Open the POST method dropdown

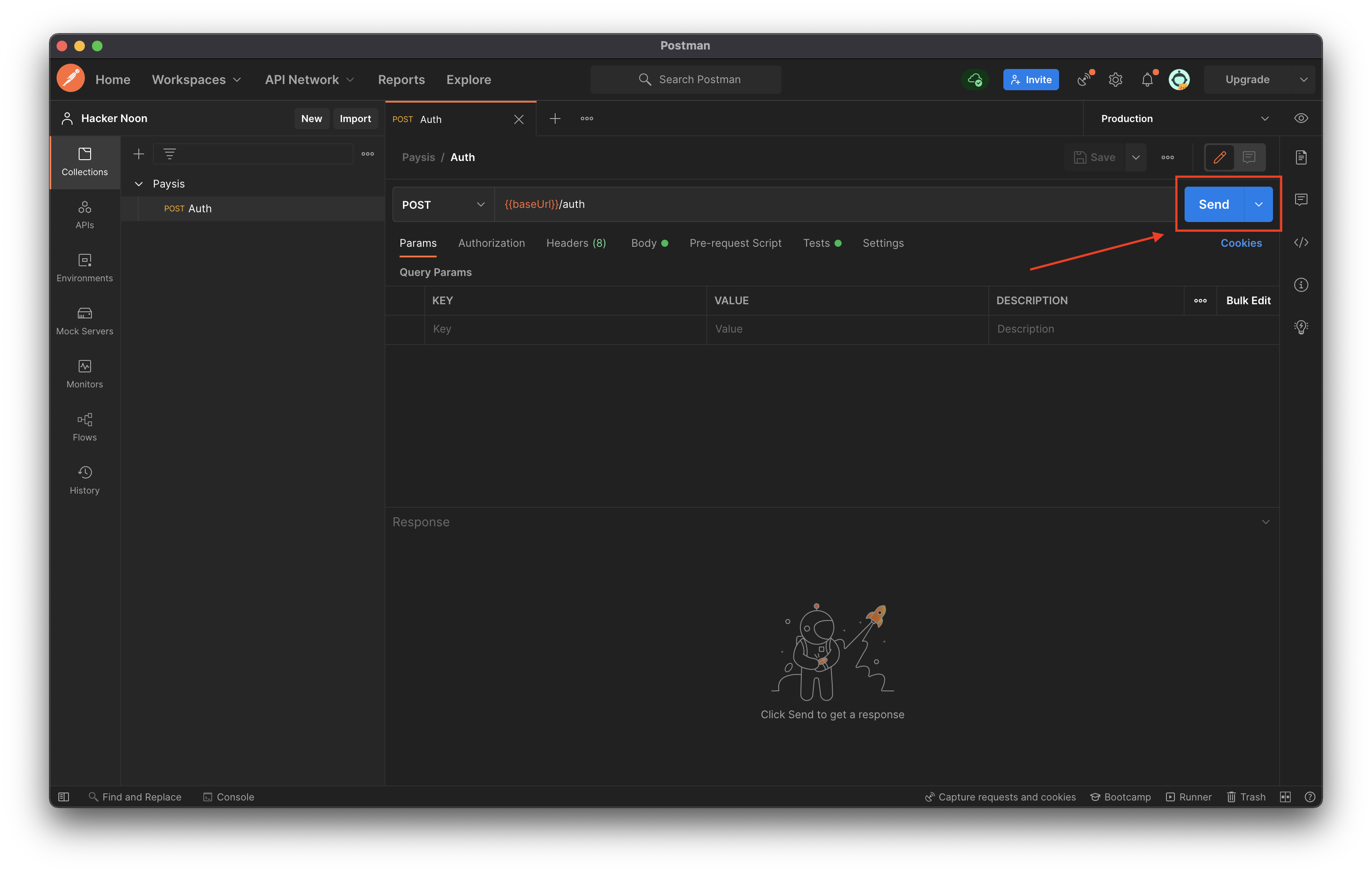click(x=443, y=205)
